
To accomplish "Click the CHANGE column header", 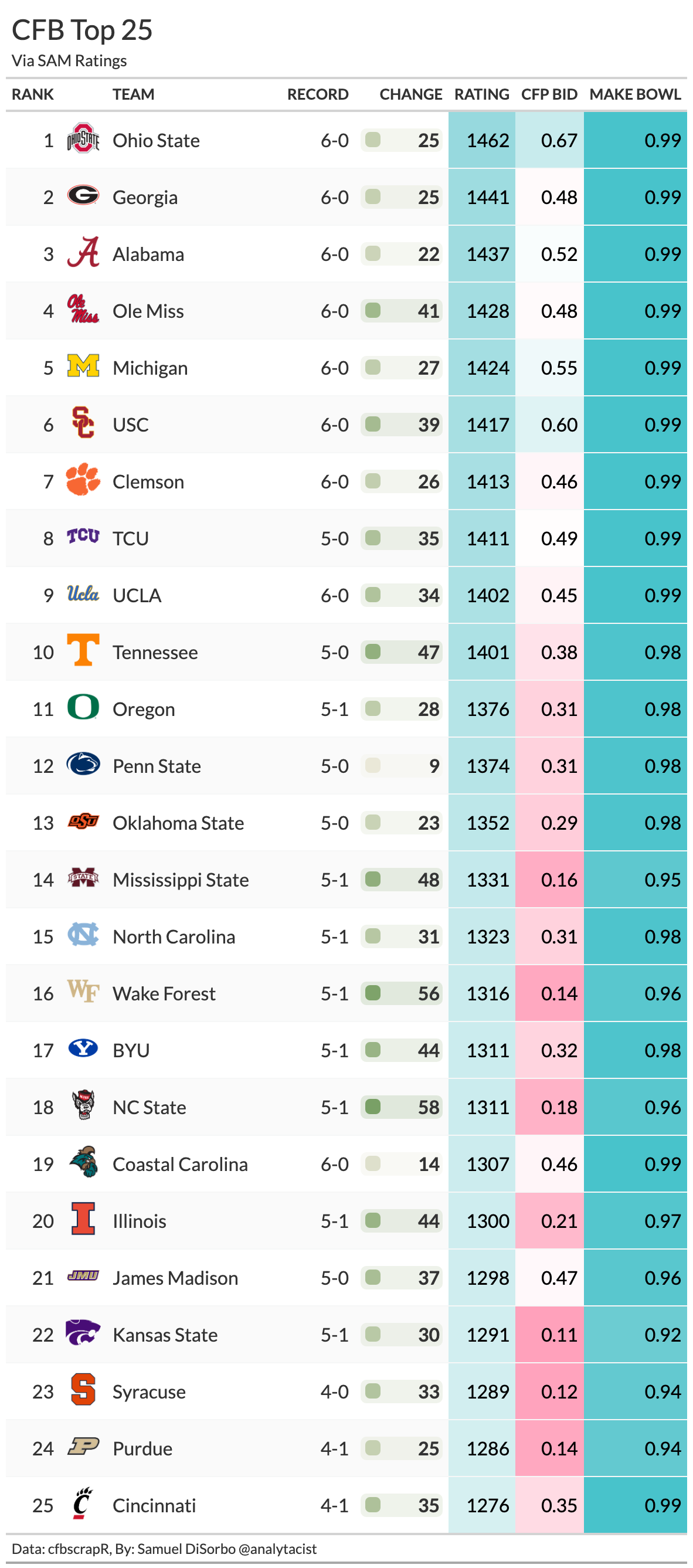I will click(410, 94).
